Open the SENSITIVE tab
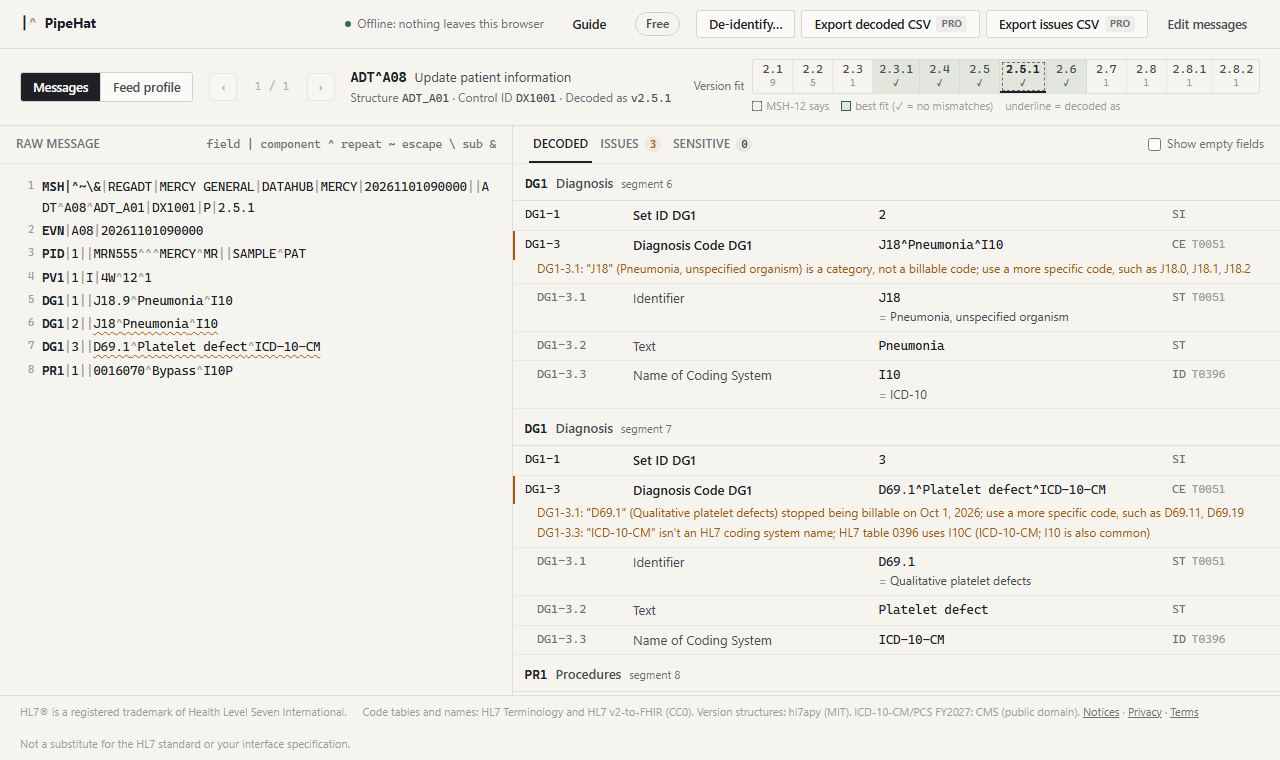The height and width of the screenshot is (760, 1280). 712,144
